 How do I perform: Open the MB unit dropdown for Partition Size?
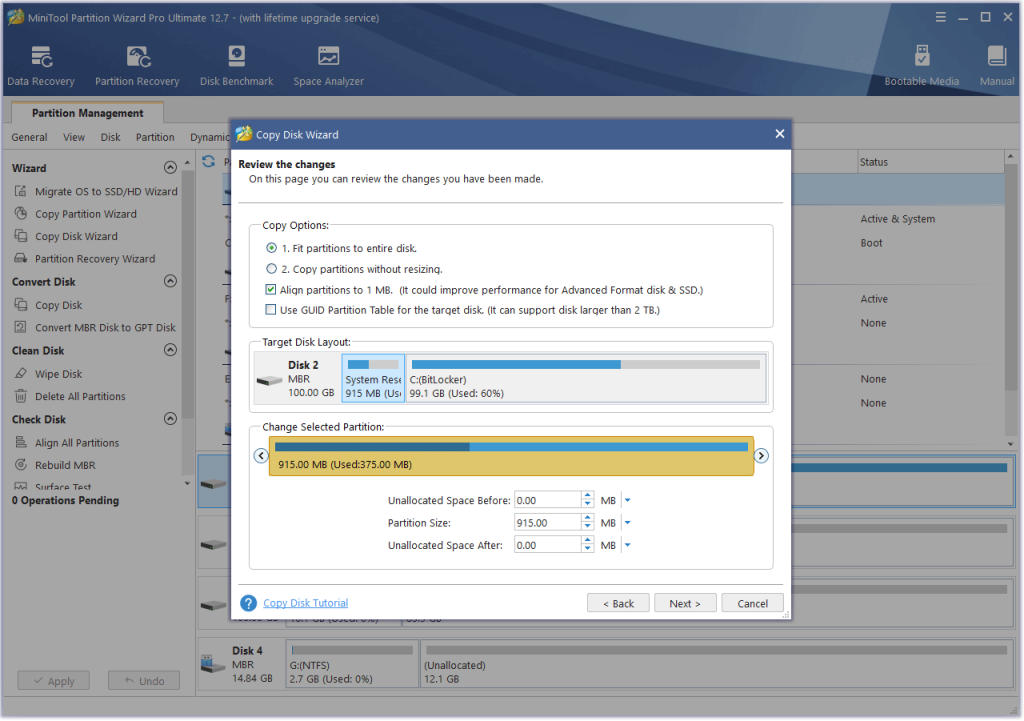pos(628,522)
